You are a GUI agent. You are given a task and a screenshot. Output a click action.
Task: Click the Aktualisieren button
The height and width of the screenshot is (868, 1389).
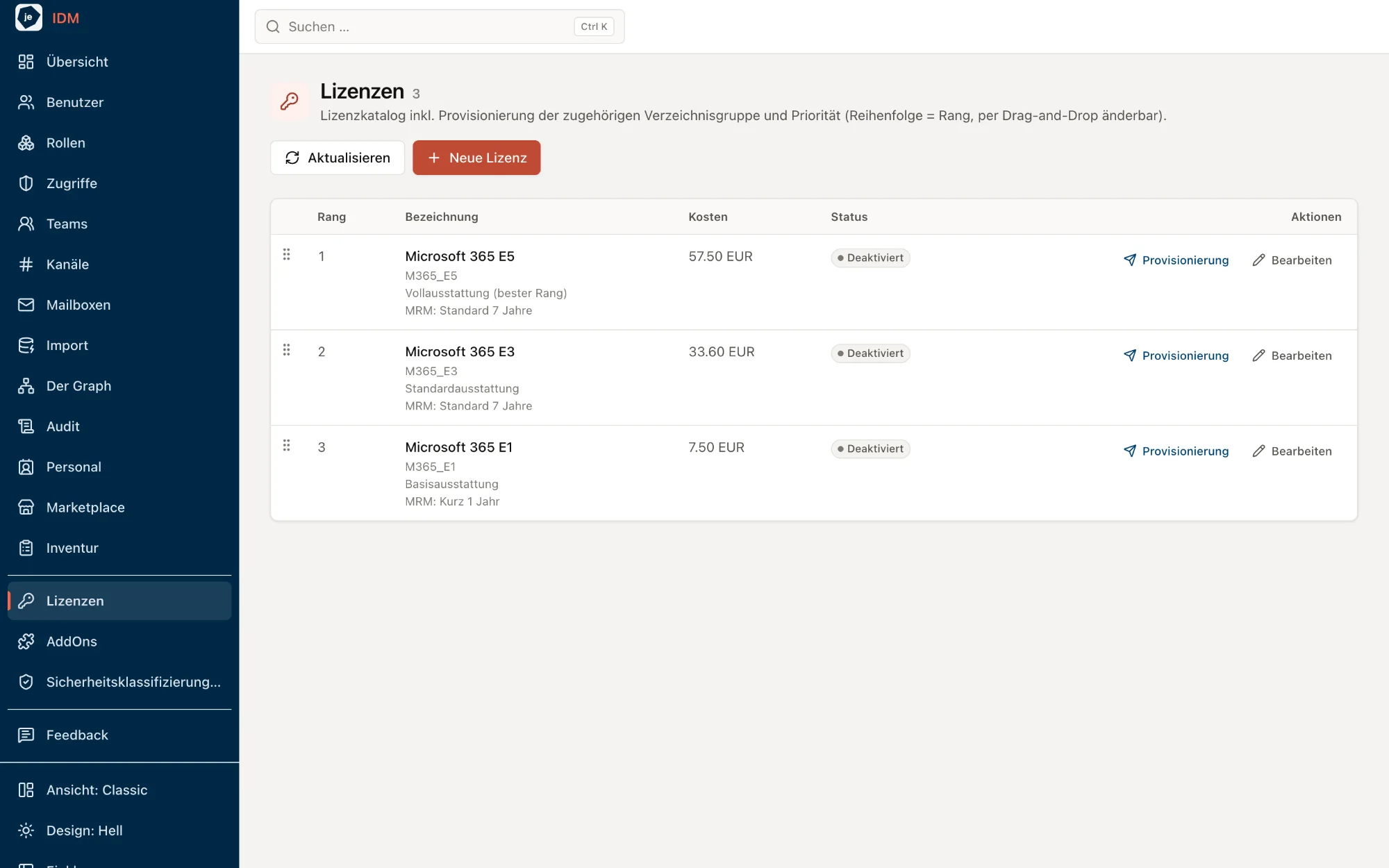point(338,158)
